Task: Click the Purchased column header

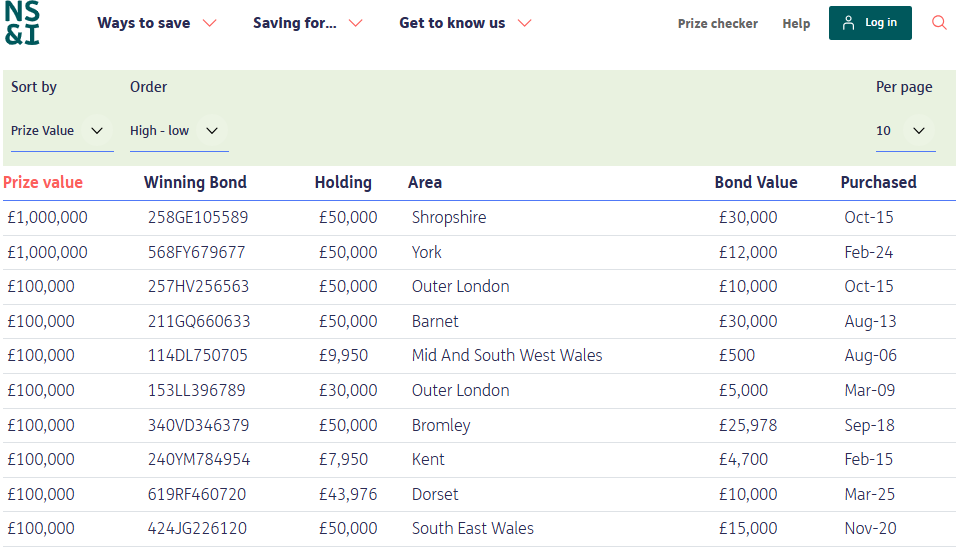Action: (878, 182)
